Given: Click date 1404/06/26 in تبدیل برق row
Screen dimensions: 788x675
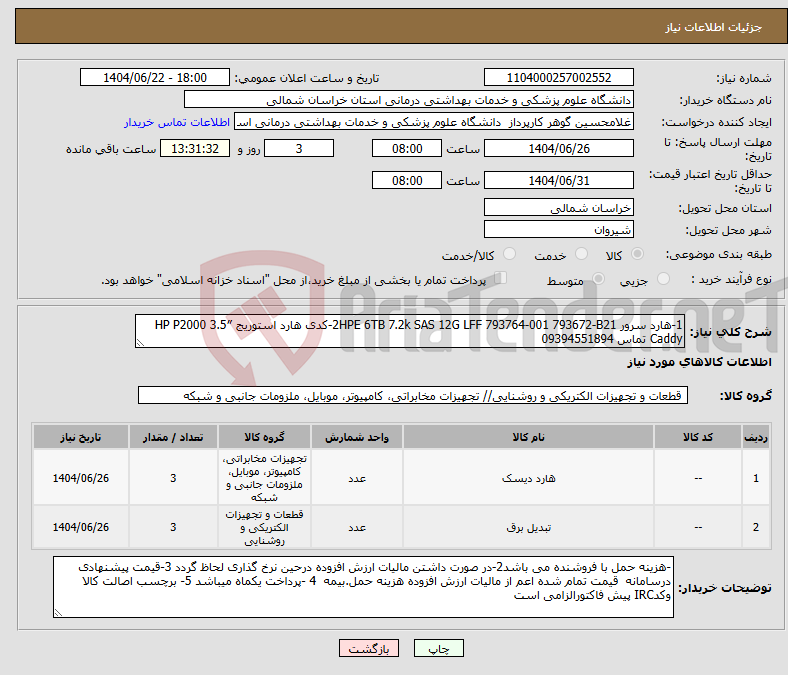Looking at the screenshot, I should (81, 527).
